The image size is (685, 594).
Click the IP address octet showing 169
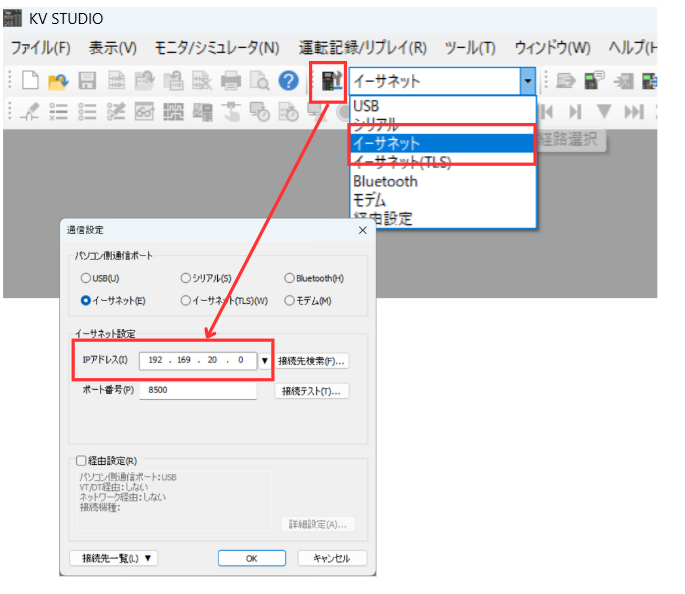pyautogui.click(x=183, y=360)
